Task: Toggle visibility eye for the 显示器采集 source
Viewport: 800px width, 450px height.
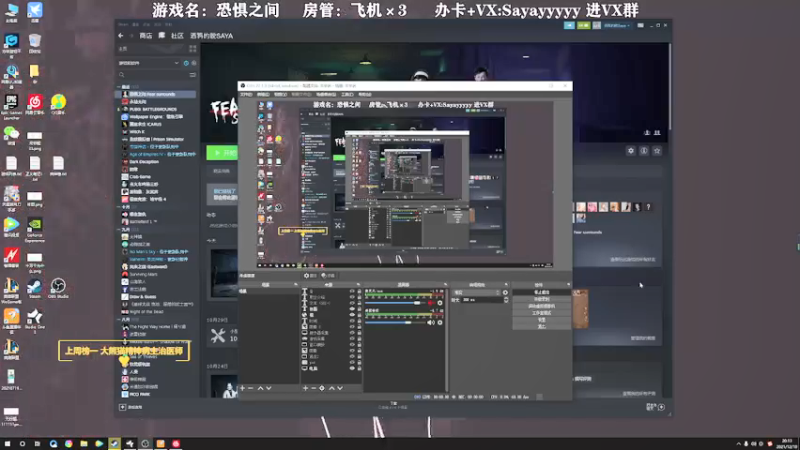Action: tap(352, 333)
